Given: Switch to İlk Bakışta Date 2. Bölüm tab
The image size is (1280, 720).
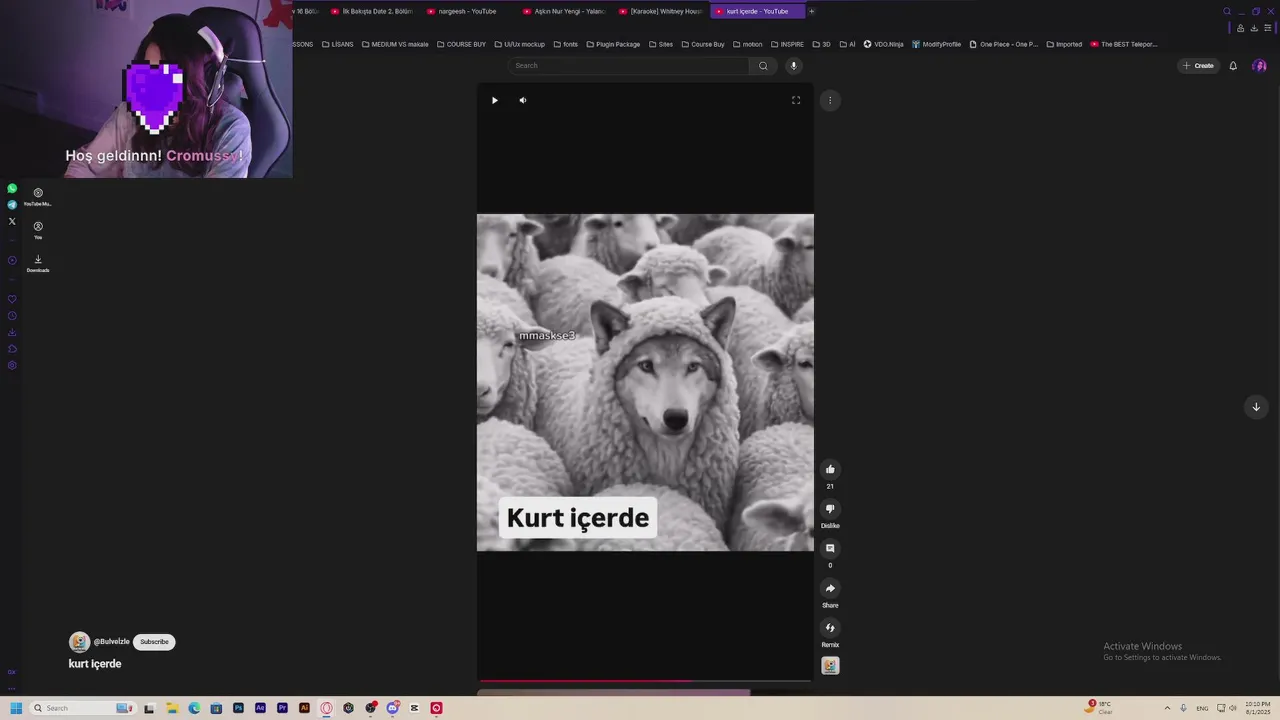Looking at the screenshot, I should (x=371, y=11).
